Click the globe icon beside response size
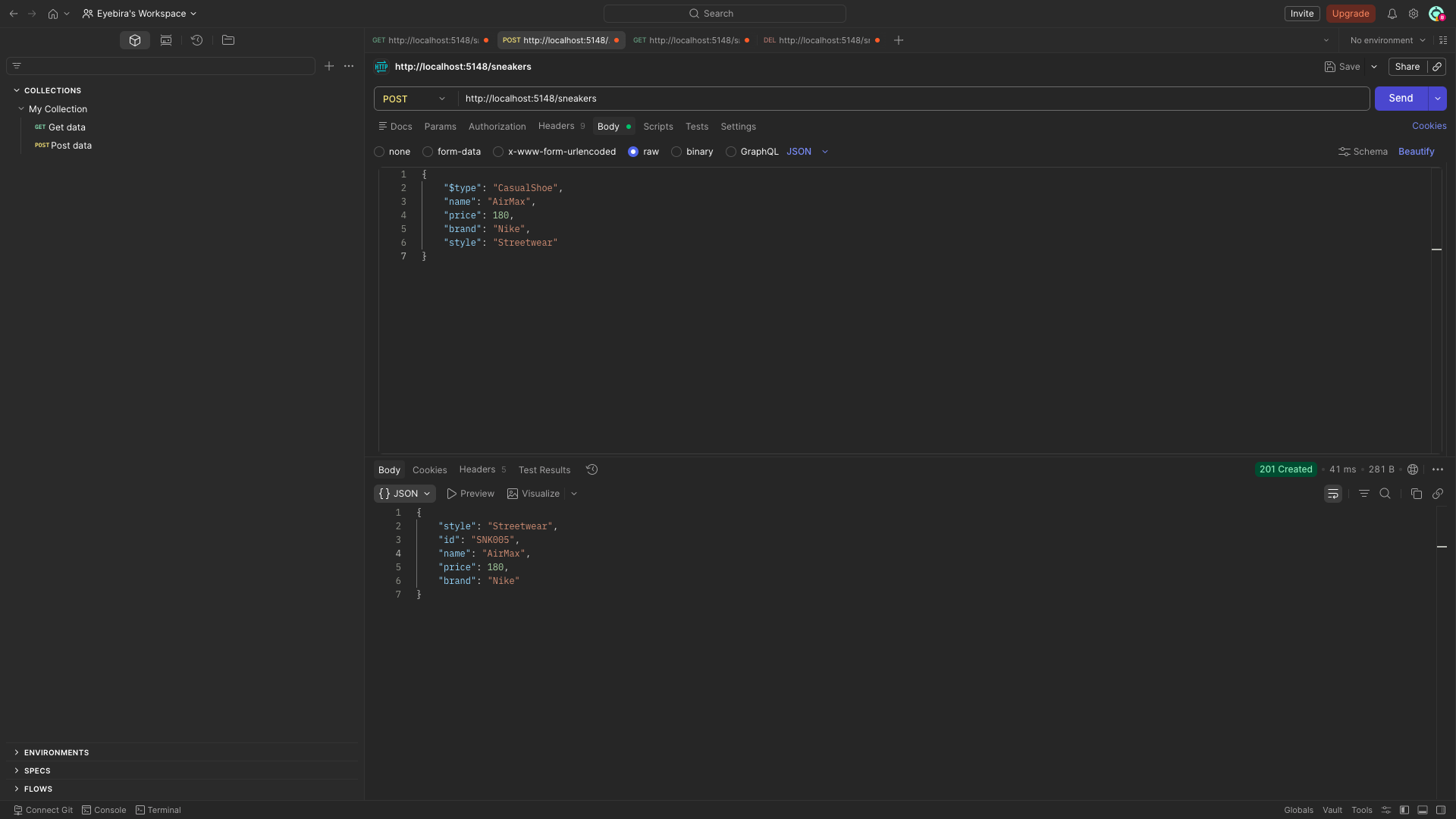 click(x=1413, y=469)
